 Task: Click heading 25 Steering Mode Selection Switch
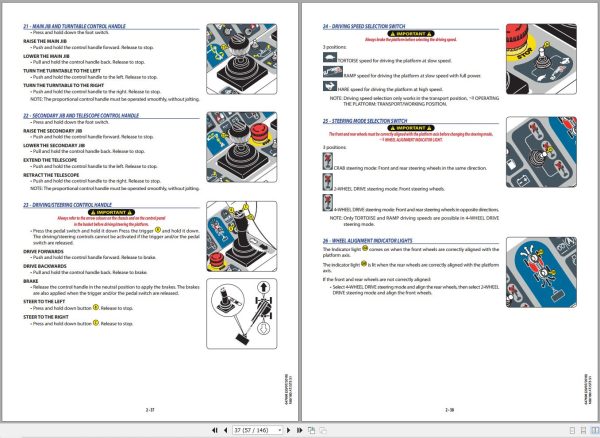(x=365, y=120)
